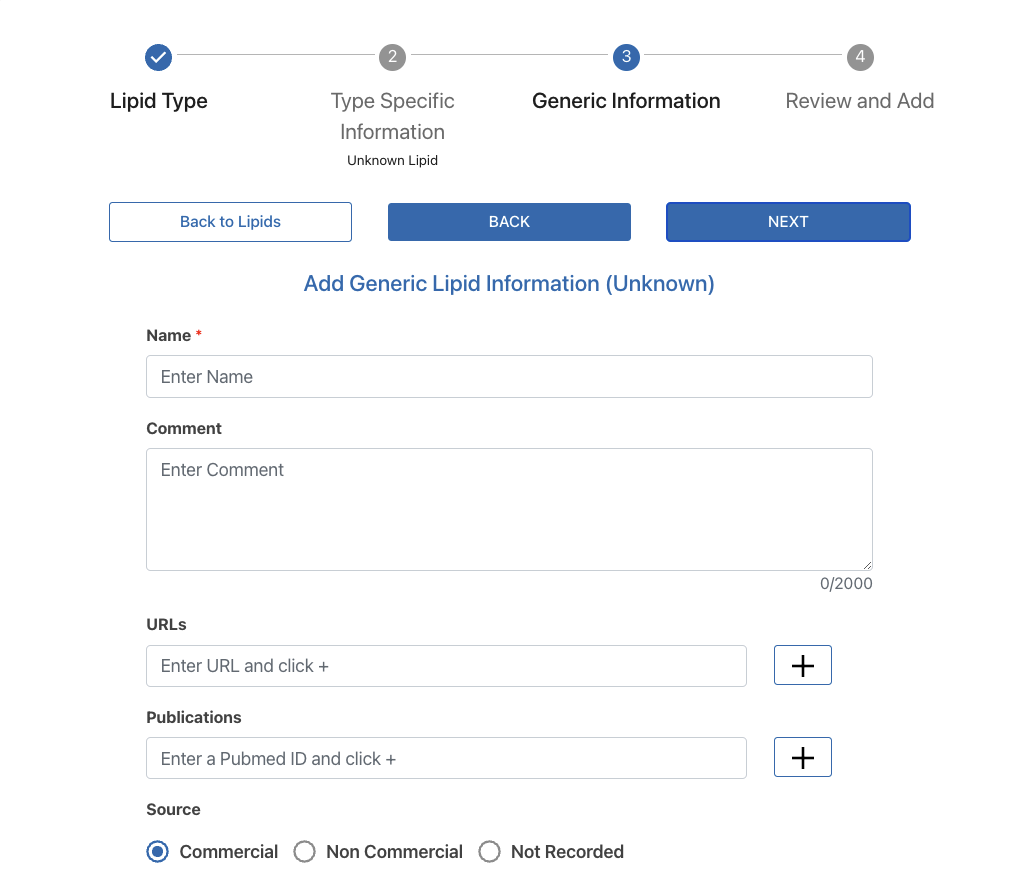Screen dimensions: 1018x895
Task: Add the URL with its plus button
Action: click(x=802, y=666)
